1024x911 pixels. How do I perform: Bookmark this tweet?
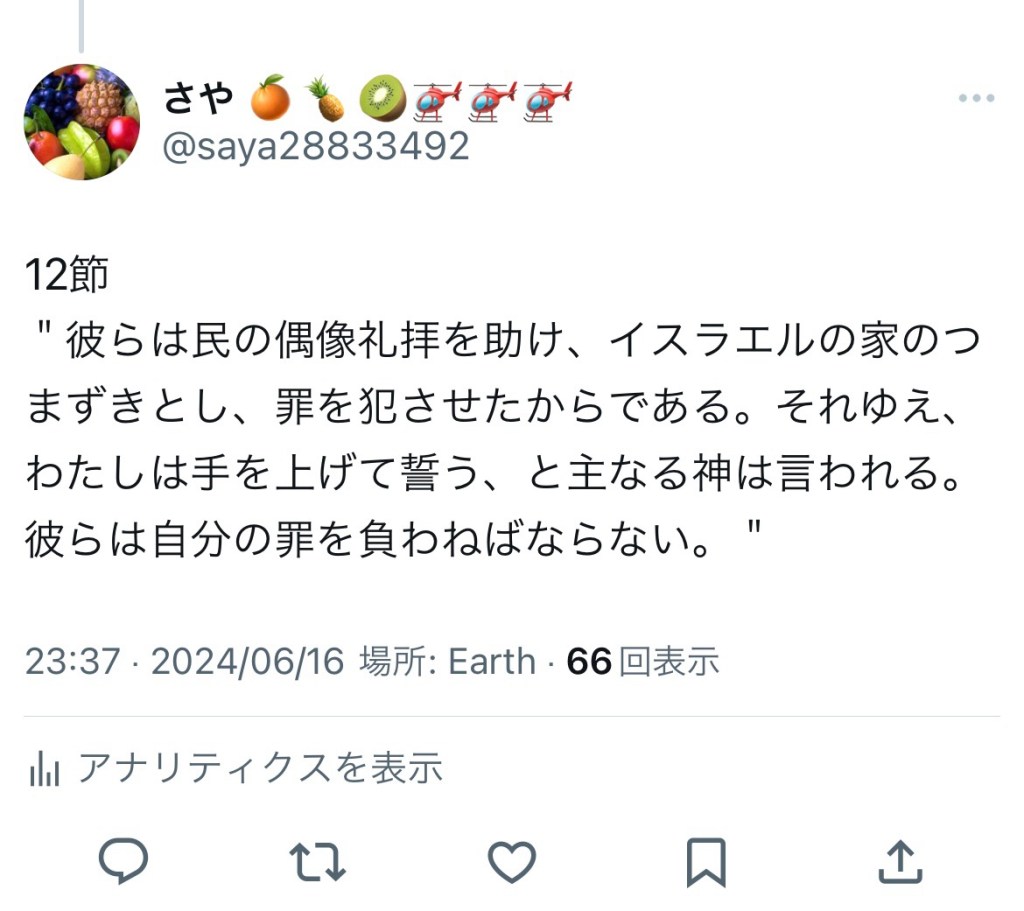point(706,862)
